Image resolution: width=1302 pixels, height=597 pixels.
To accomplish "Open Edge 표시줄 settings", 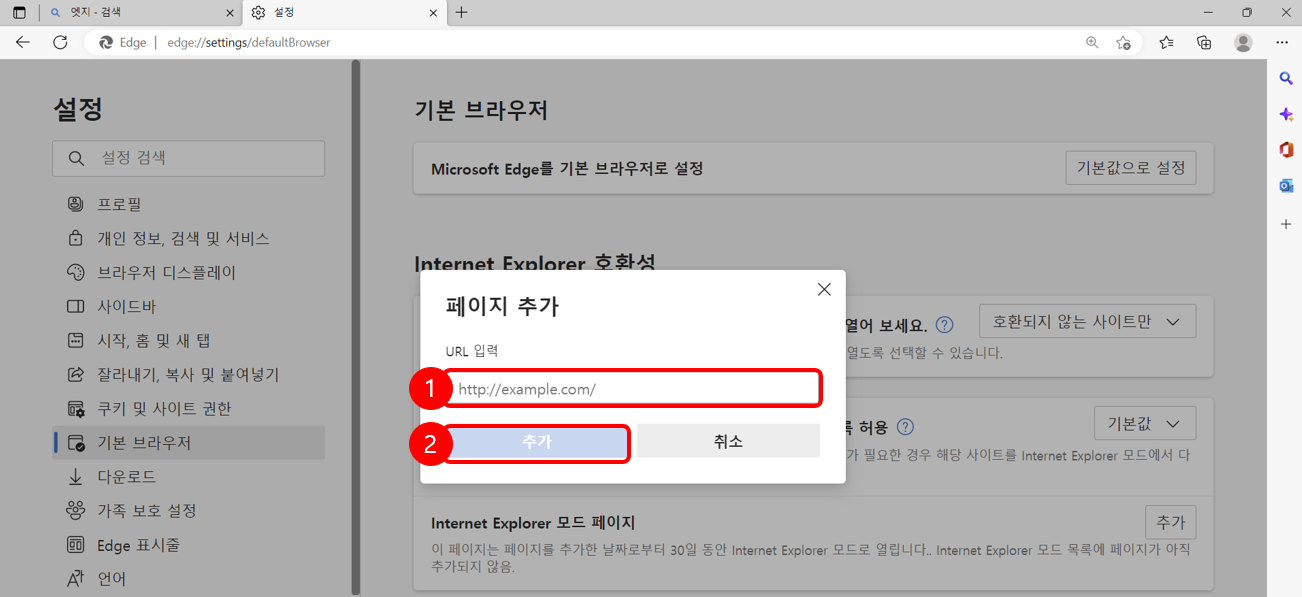I will 189,544.
